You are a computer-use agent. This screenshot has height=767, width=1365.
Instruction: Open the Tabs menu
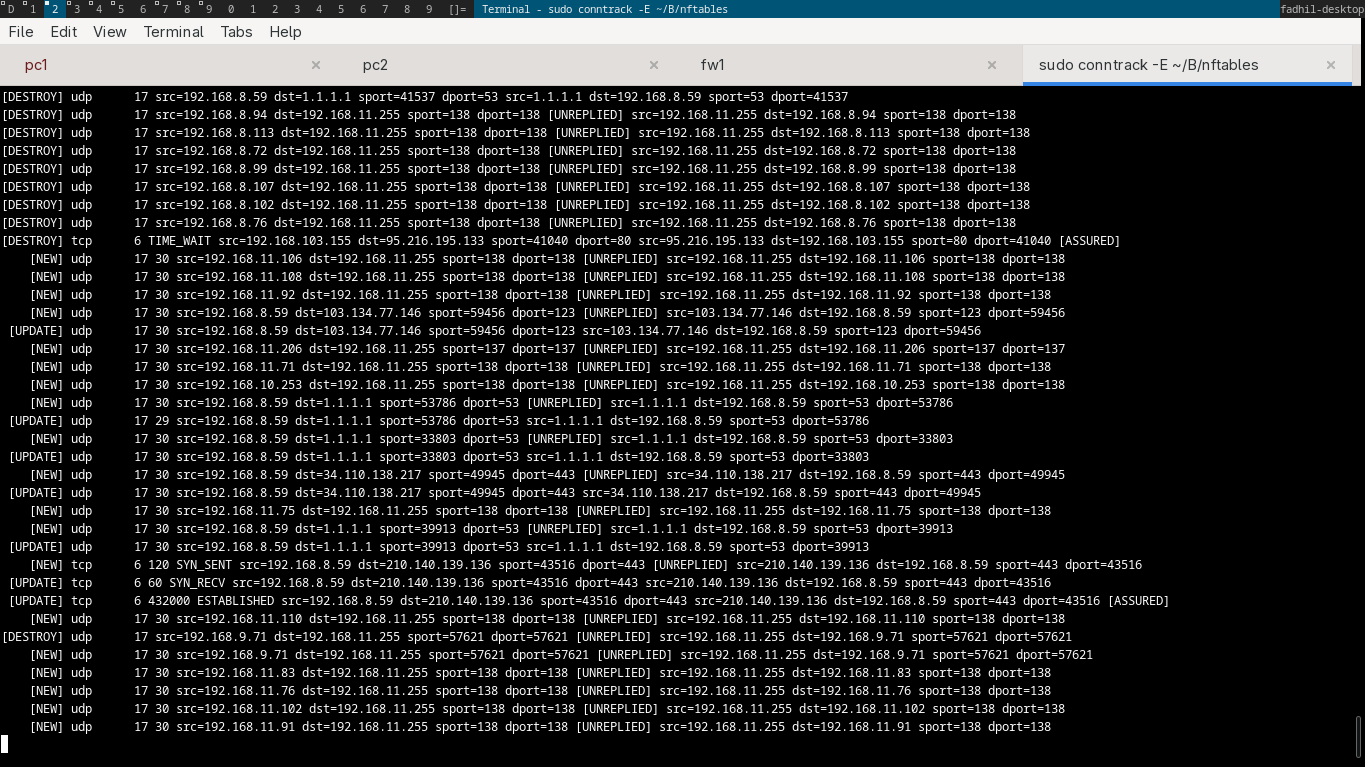coord(236,32)
